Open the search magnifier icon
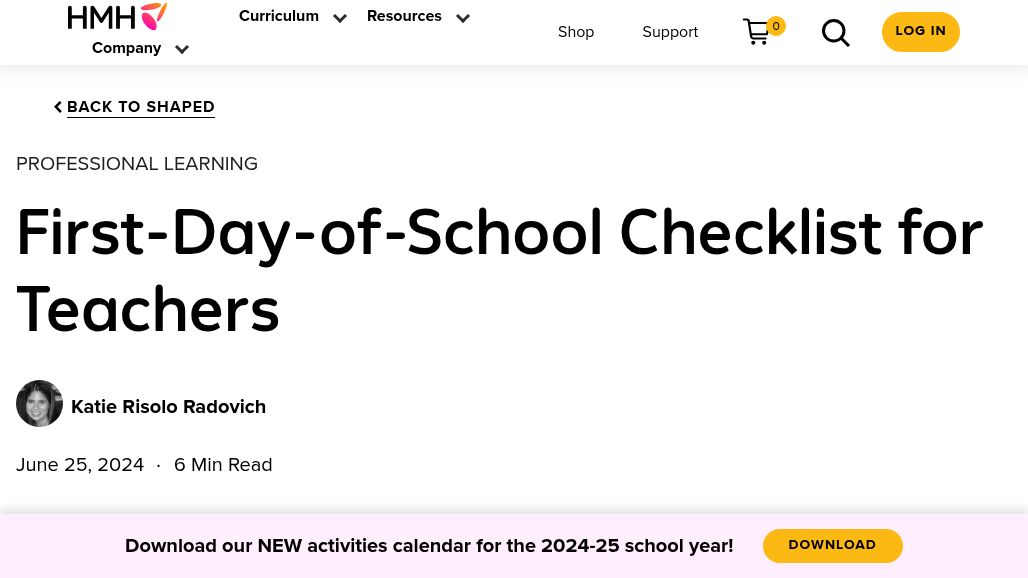This screenshot has width=1028, height=578. click(835, 33)
